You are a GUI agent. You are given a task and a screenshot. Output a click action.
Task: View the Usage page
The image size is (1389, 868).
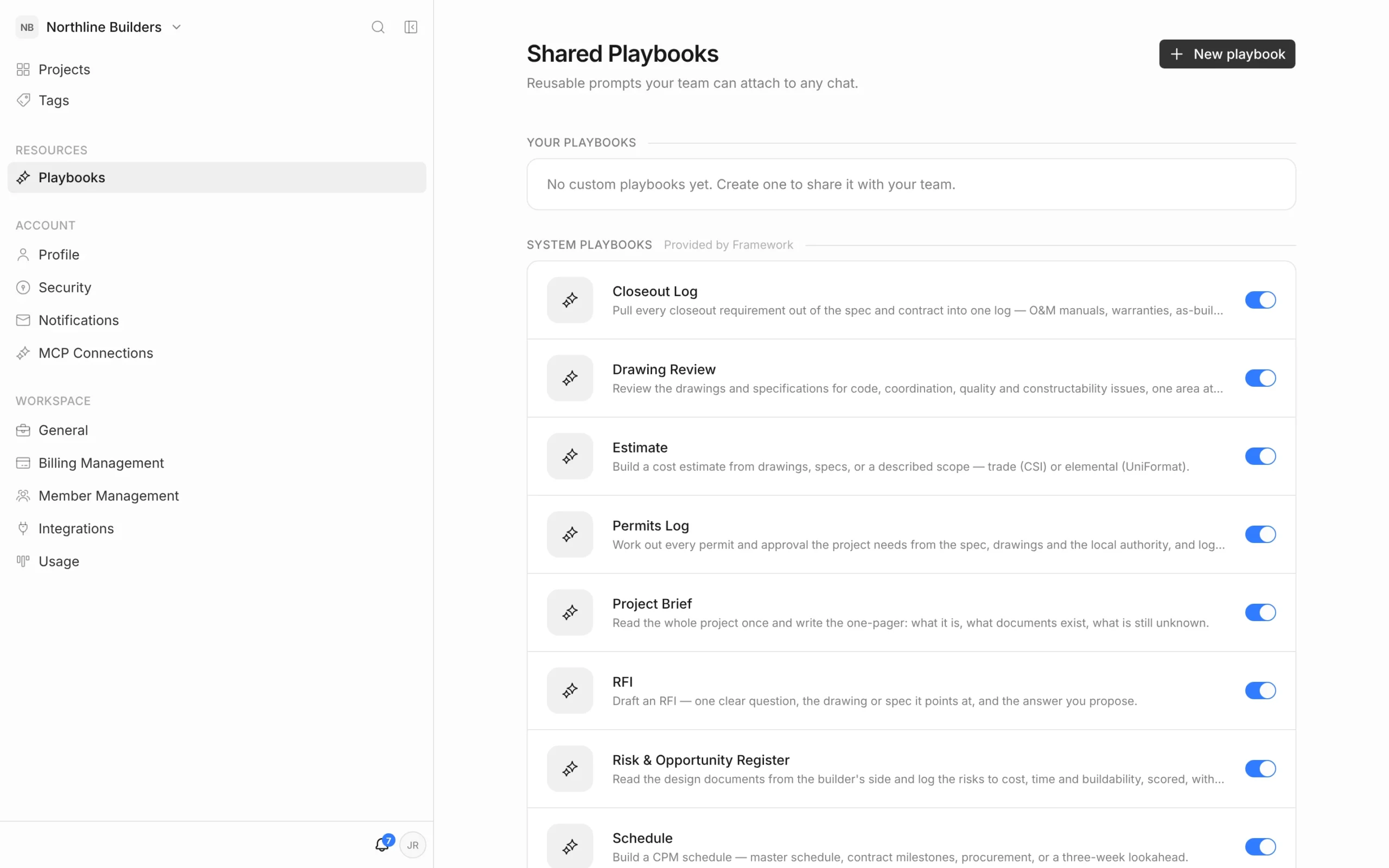coord(217,561)
